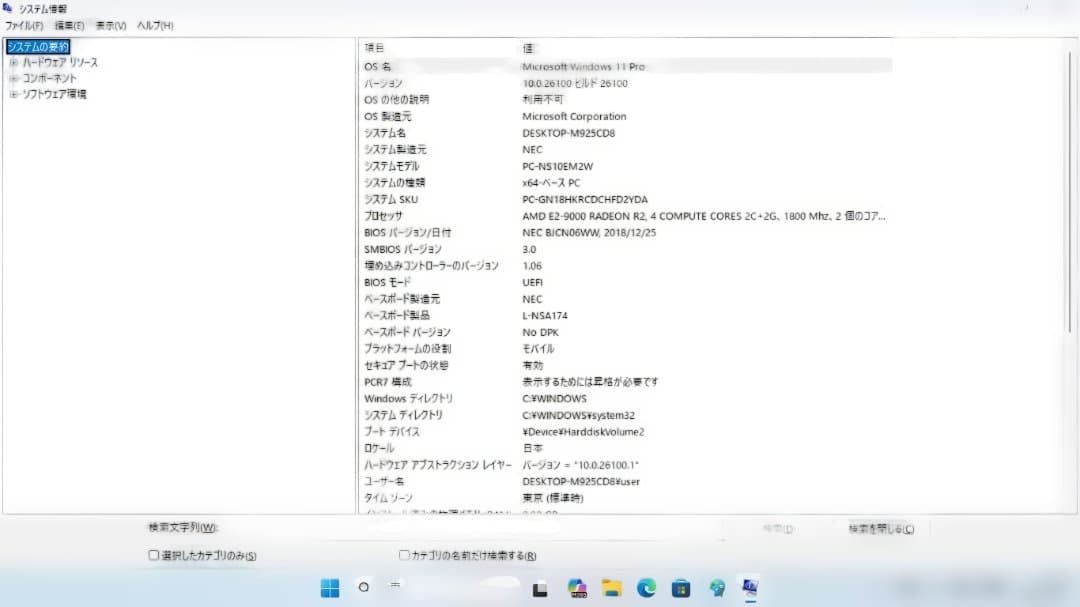The height and width of the screenshot is (607, 1080).
Task: Open the Microsoft Store from the taskbar
Action: (x=680, y=589)
